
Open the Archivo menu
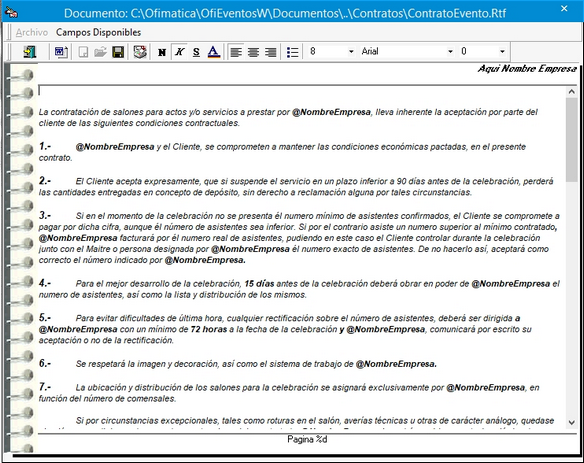[x=32, y=32]
